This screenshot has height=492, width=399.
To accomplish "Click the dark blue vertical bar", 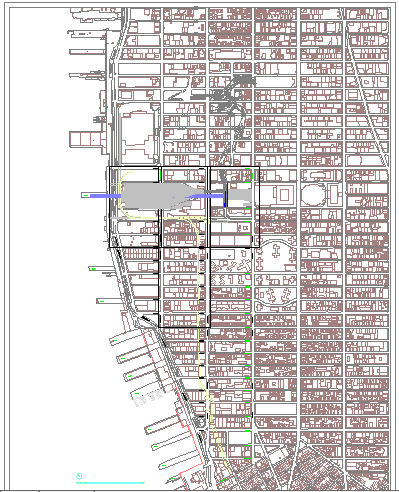I will 226,194.
